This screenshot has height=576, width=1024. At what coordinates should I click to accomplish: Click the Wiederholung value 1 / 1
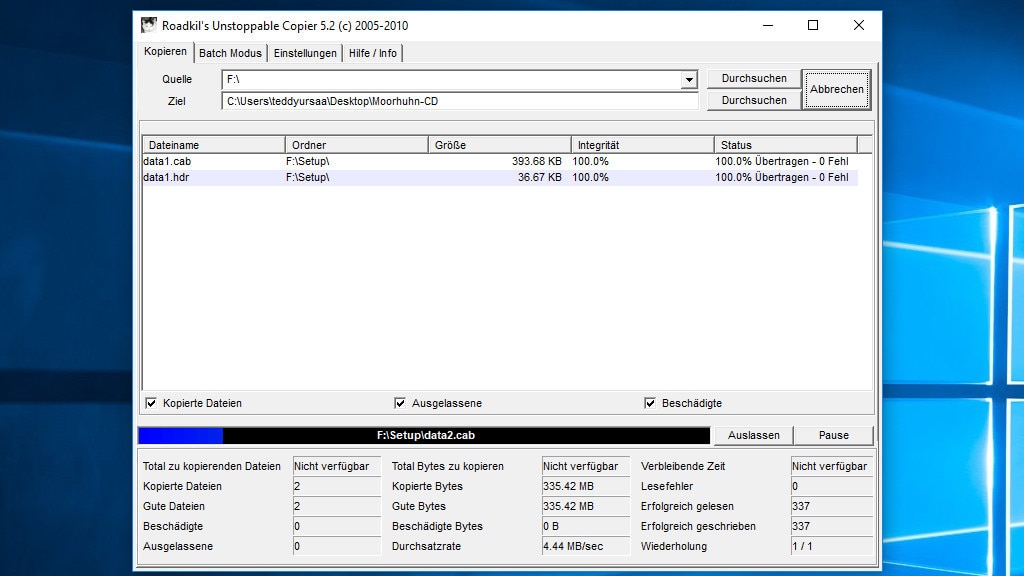[831, 546]
